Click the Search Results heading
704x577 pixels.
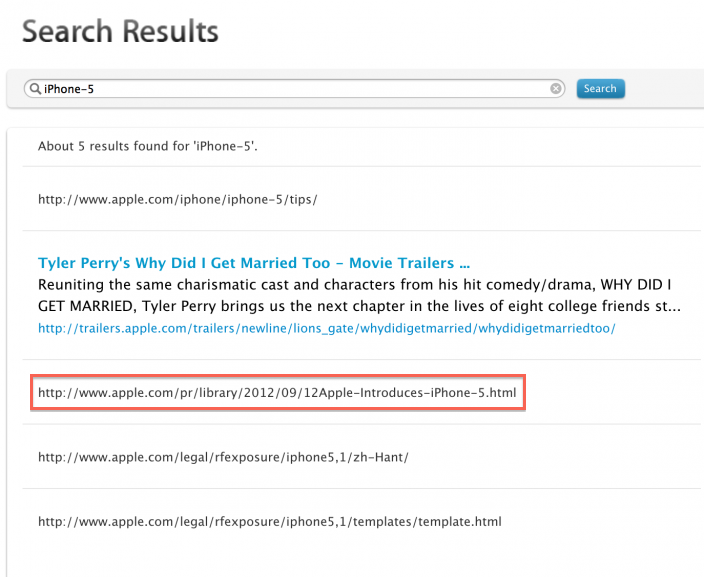coord(120,31)
